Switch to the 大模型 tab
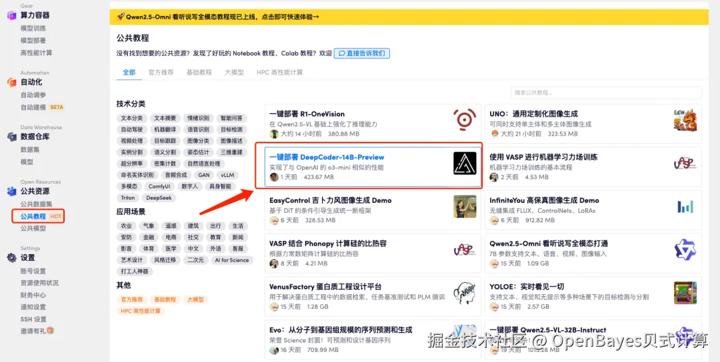This screenshot has height=362, width=720. point(234,72)
